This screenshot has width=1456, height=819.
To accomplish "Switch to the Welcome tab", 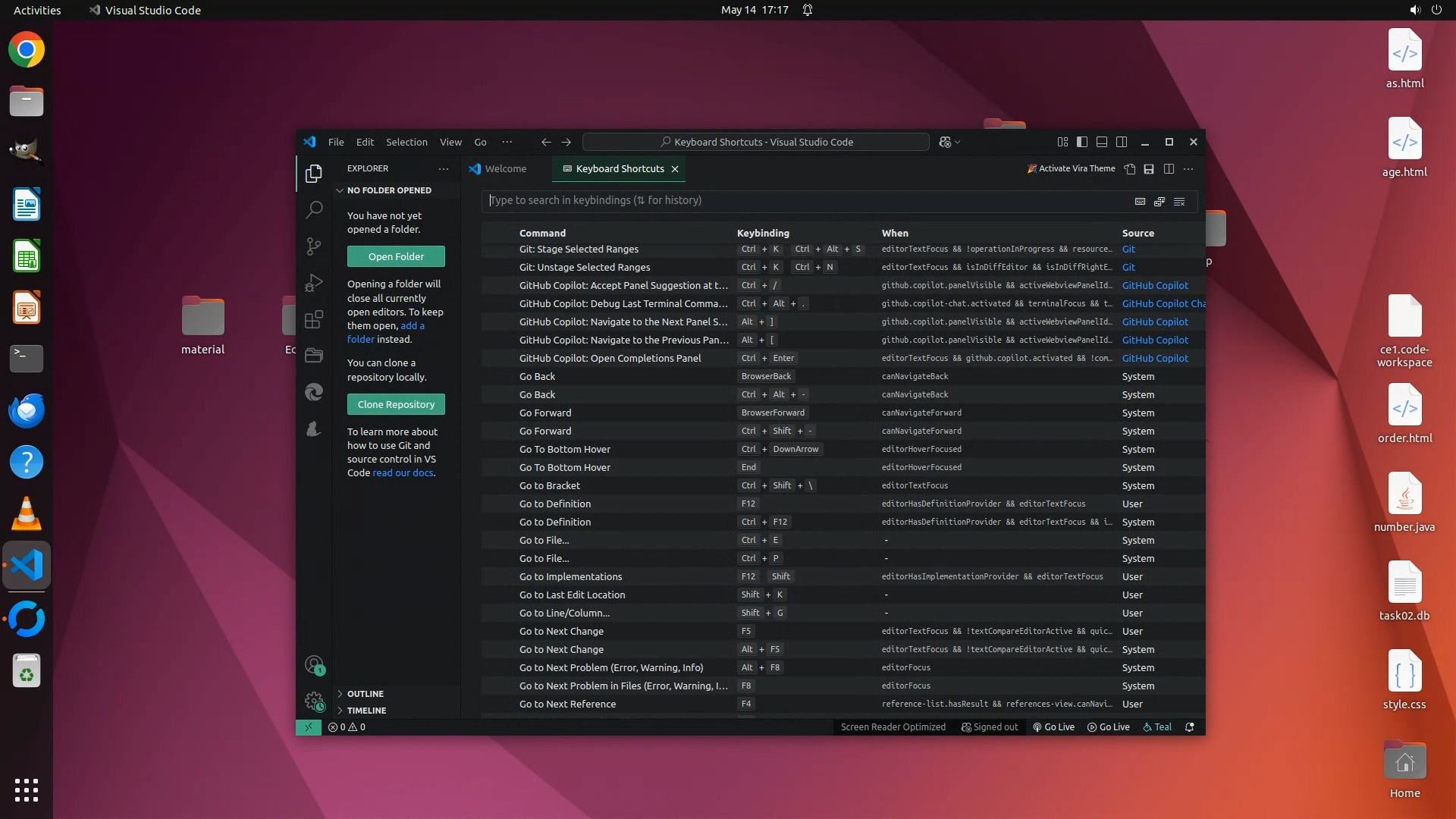I will (x=505, y=169).
